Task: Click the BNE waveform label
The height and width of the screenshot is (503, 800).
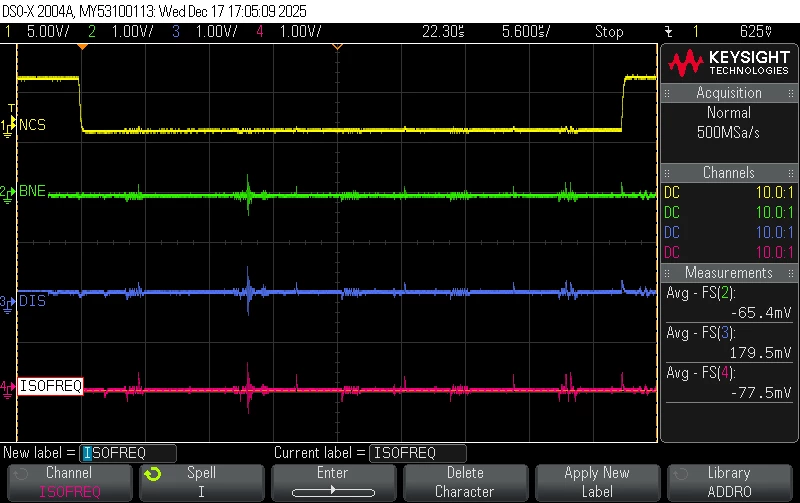Action: coord(32,191)
